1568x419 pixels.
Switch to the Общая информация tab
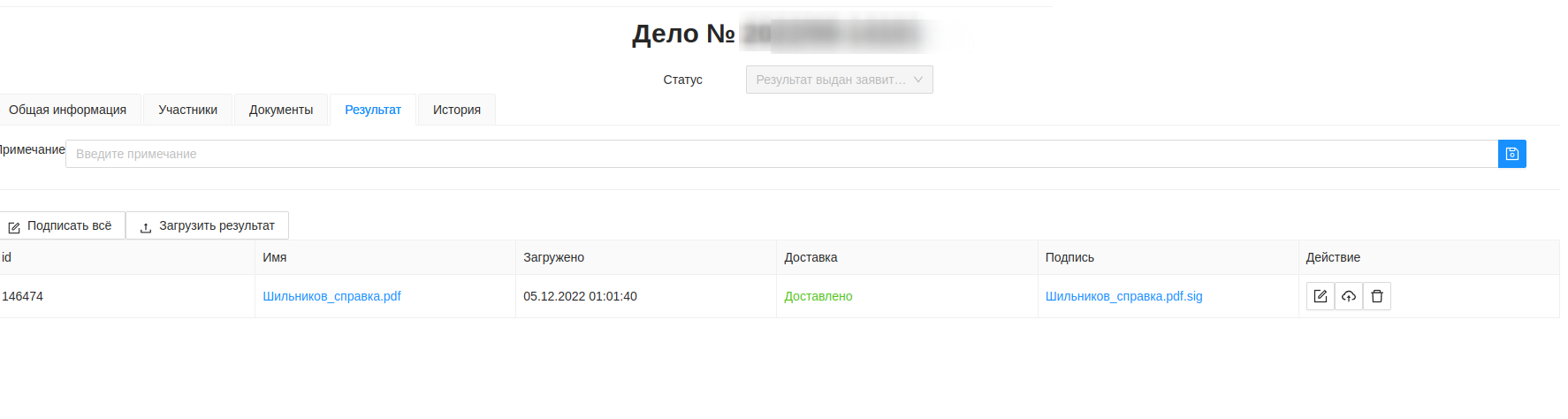pos(68,110)
